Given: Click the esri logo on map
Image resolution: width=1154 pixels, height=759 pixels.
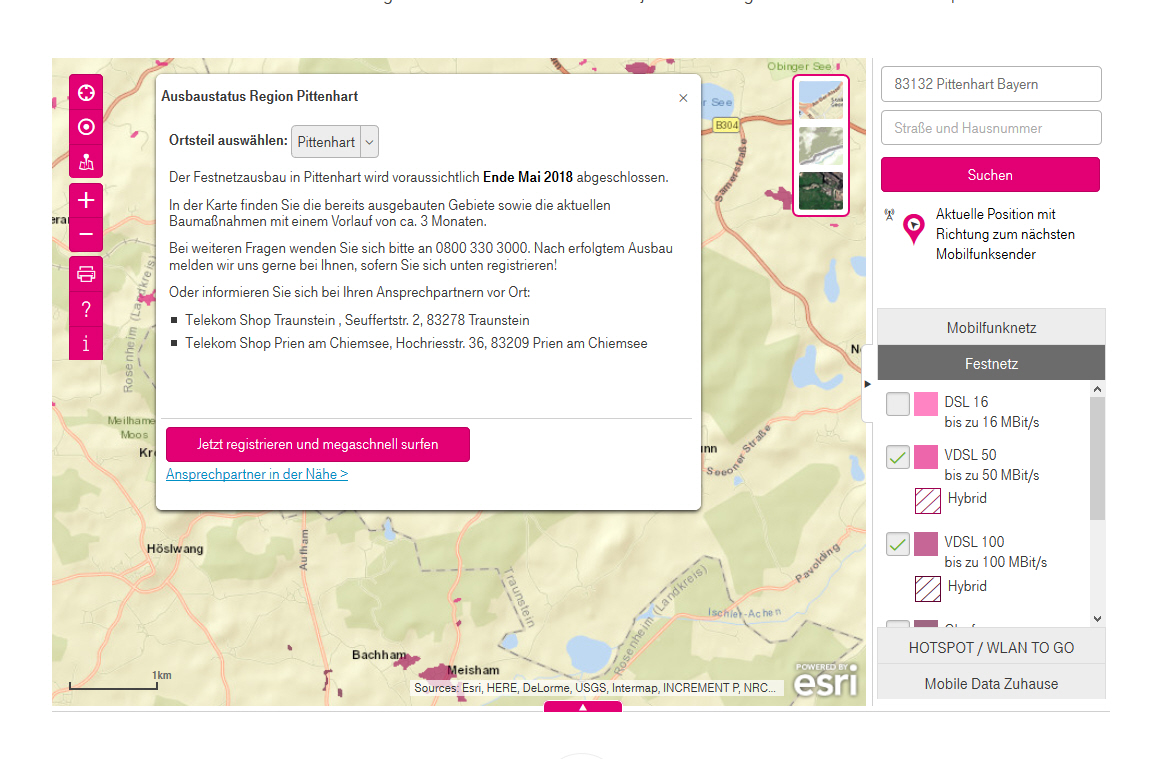Looking at the screenshot, I should (826, 680).
